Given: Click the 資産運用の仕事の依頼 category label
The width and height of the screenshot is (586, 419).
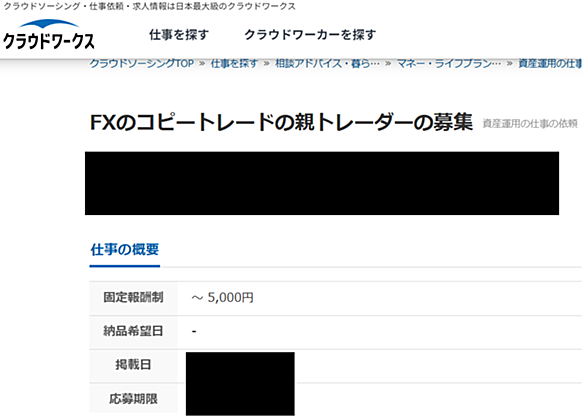Looking at the screenshot, I should (530, 124).
